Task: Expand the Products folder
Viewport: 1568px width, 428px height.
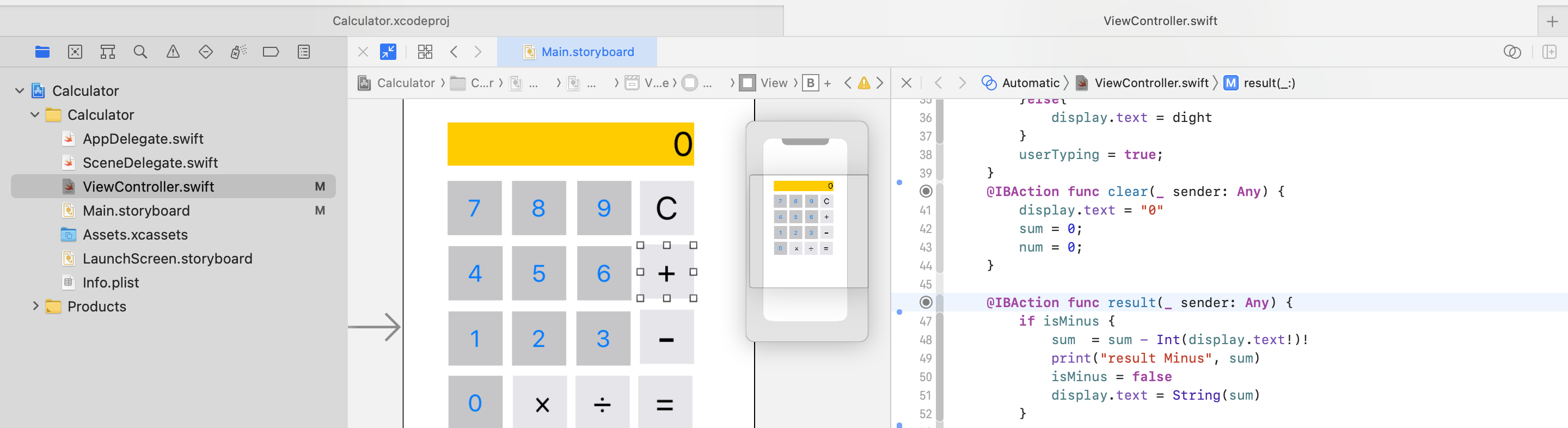Action: (35, 306)
